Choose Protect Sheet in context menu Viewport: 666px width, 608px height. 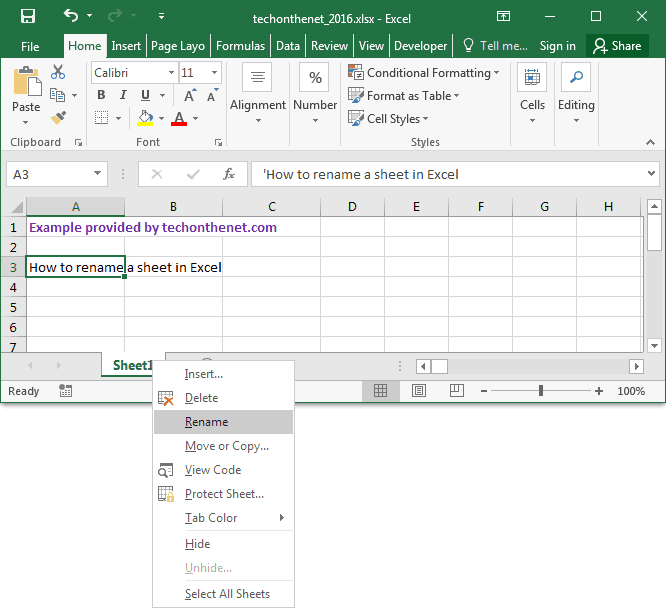(223, 494)
